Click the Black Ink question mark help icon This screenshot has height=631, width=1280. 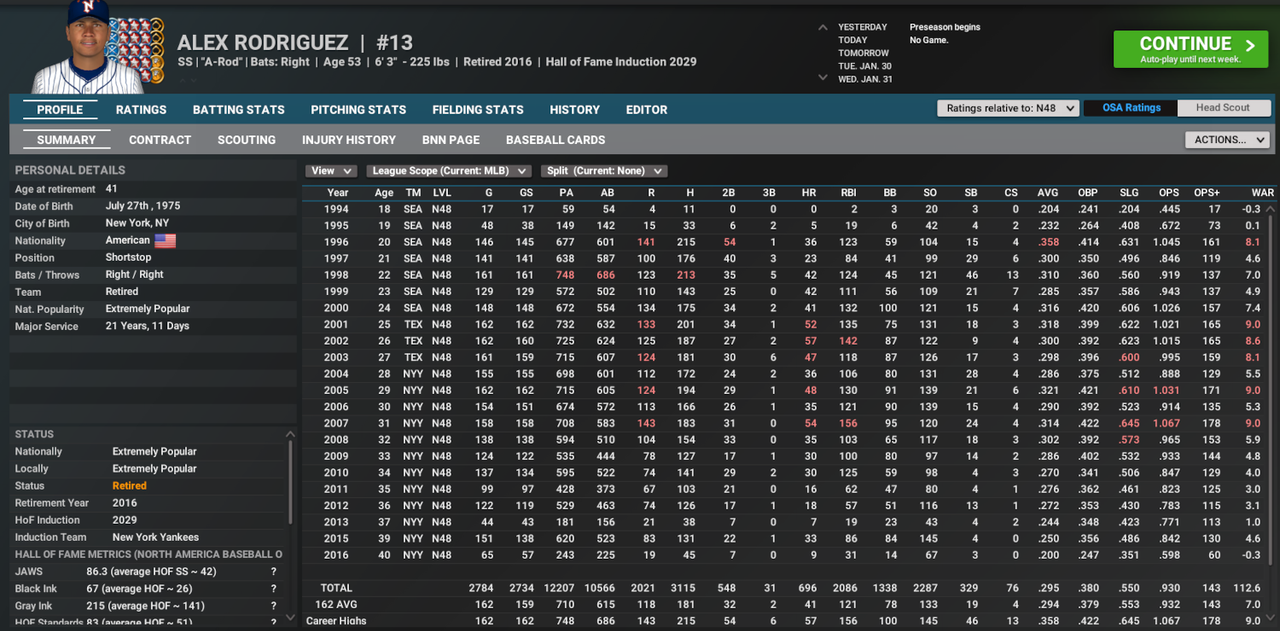coord(273,589)
